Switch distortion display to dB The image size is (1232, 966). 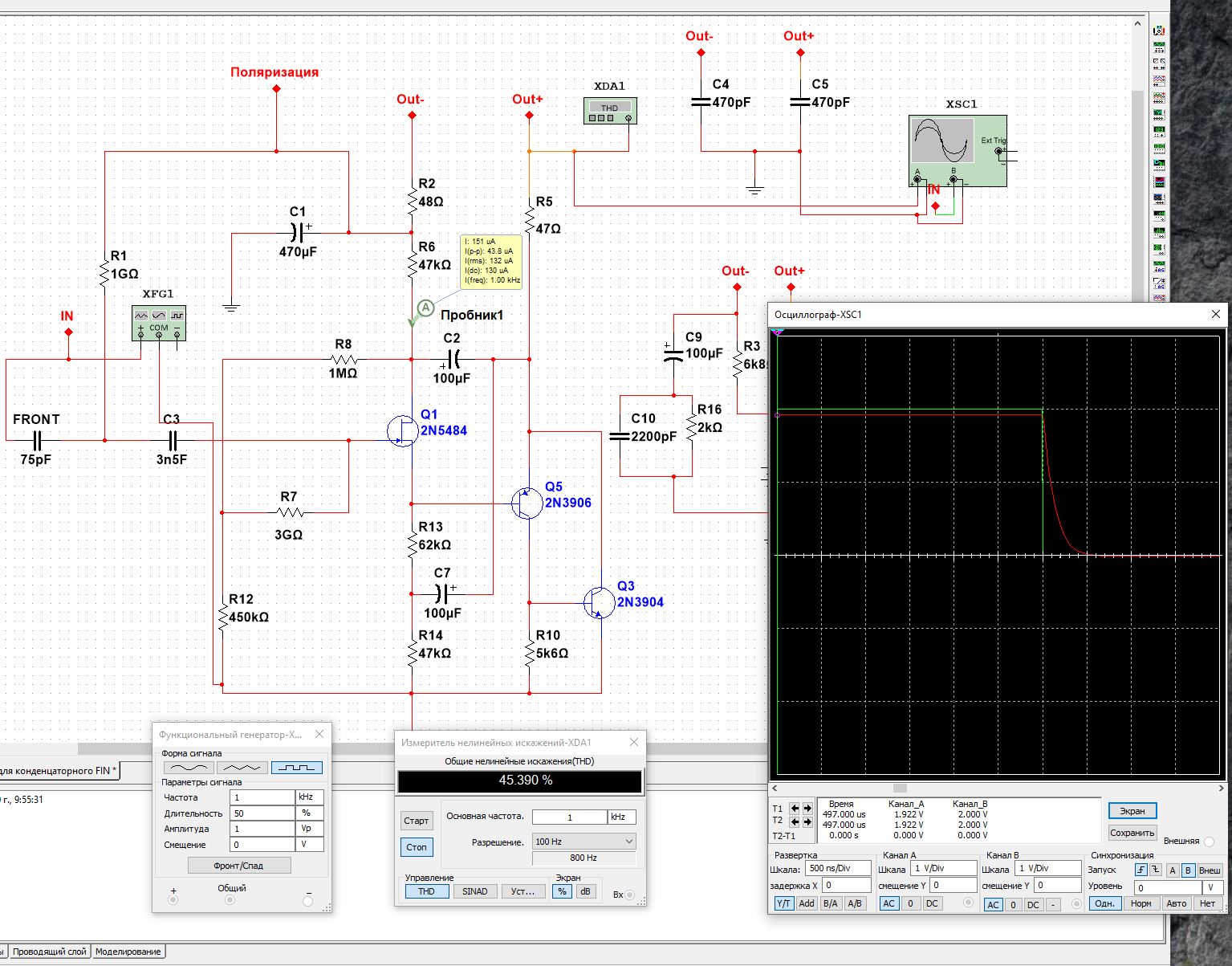point(586,891)
